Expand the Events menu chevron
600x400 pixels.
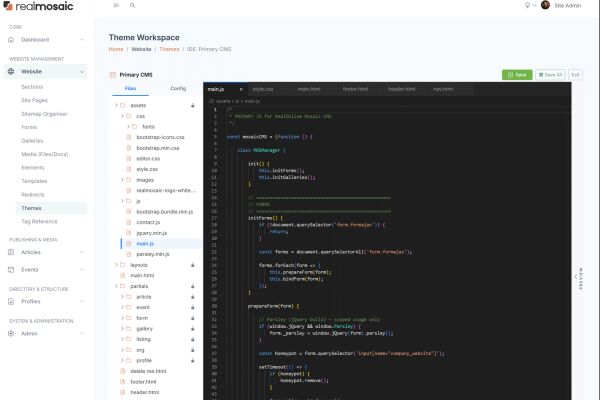82,270
